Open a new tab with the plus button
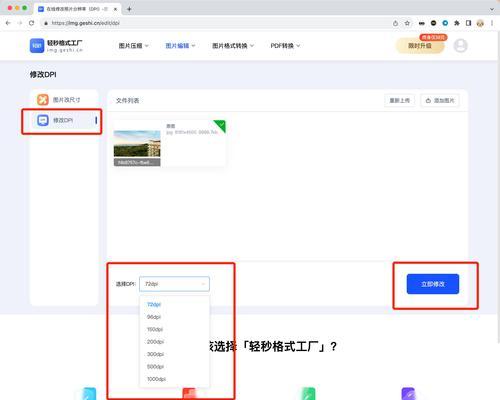The image size is (500, 400). pos(129,9)
